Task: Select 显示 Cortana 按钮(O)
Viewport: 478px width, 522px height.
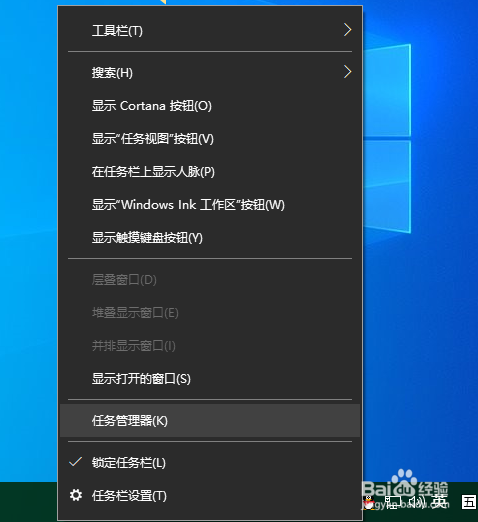Action: 210,106
